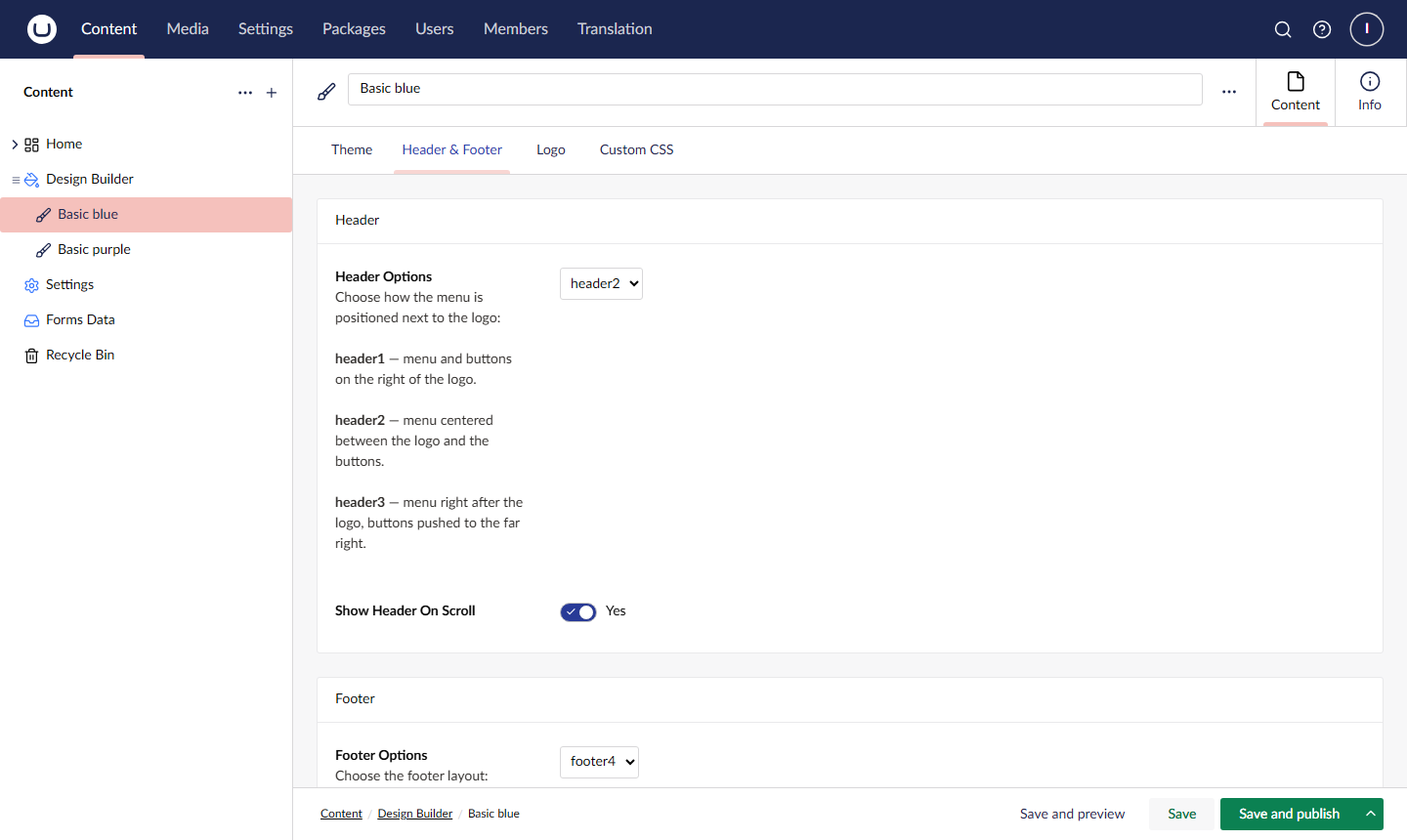The height and width of the screenshot is (840, 1407).
Task: Expand the Home tree node
Action: [x=15, y=145]
